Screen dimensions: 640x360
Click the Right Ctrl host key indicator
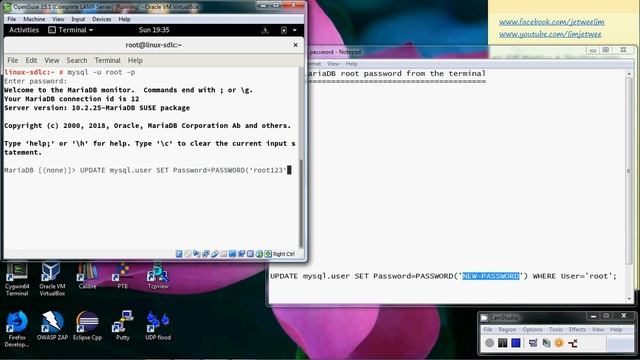coord(284,254)
